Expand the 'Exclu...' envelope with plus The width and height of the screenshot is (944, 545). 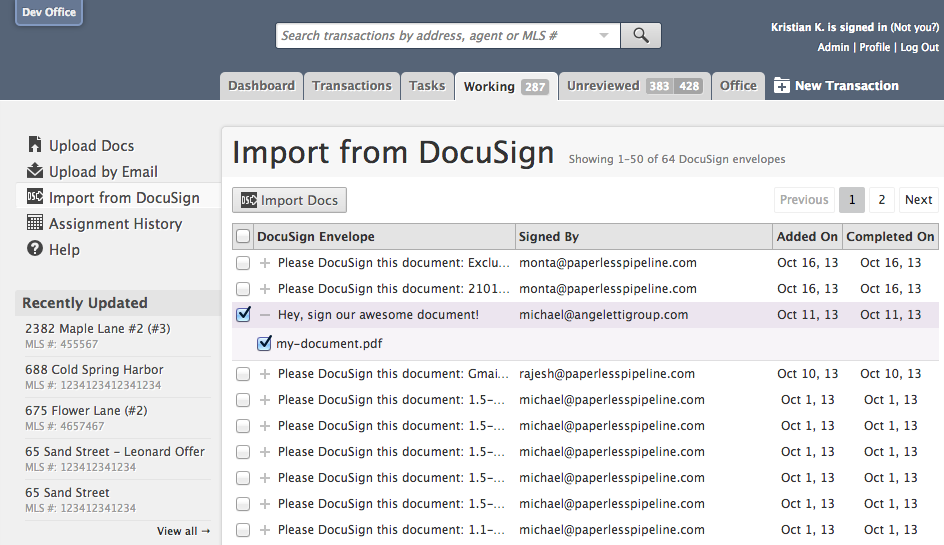click(x=264, y=263)
